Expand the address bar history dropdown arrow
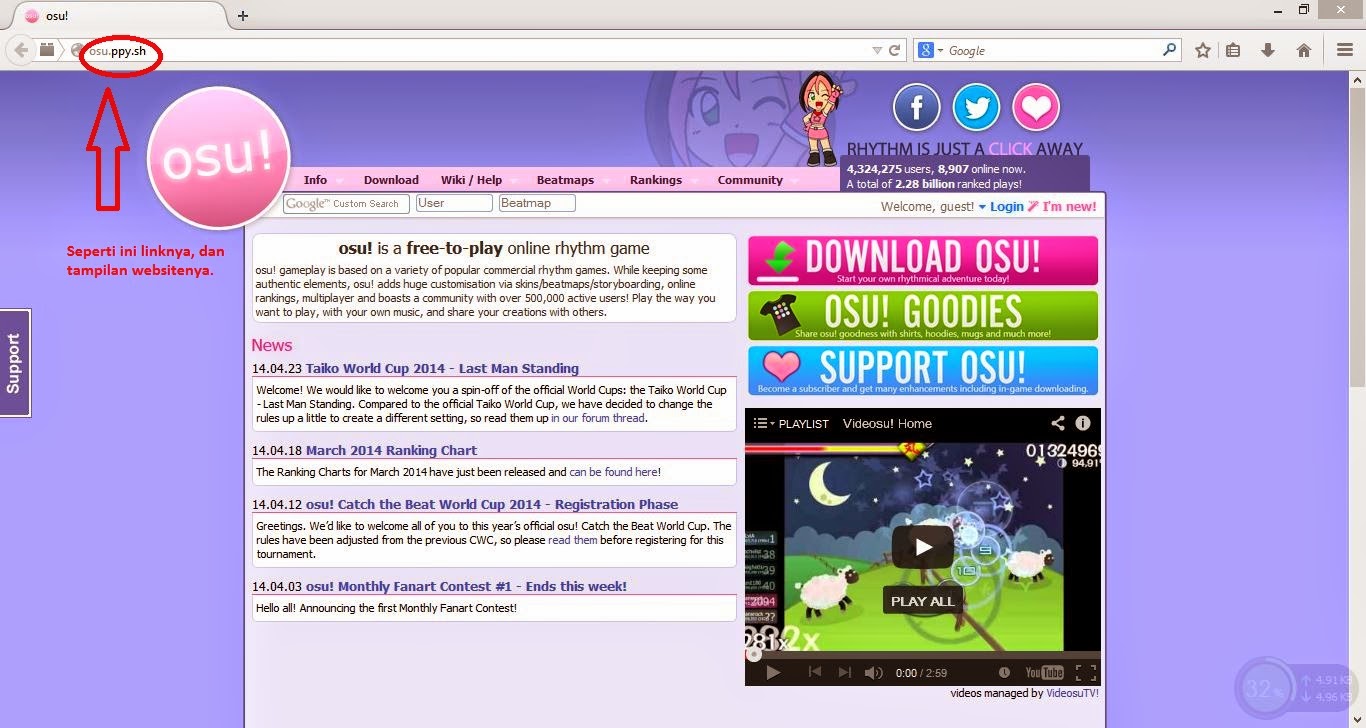1366x728 pixels. 877,50
